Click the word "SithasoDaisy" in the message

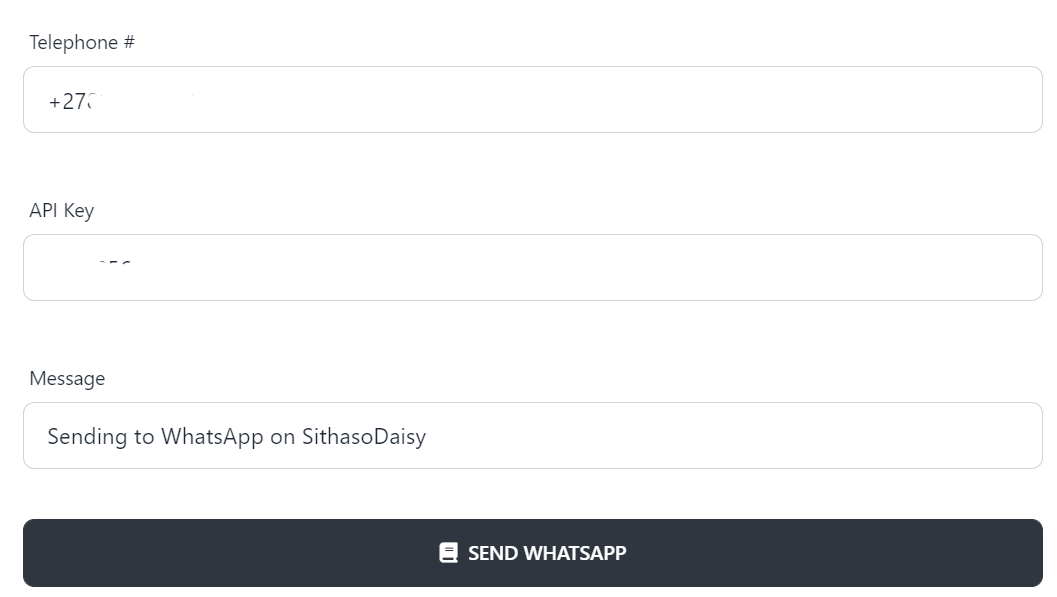click(x=364, y=437)
